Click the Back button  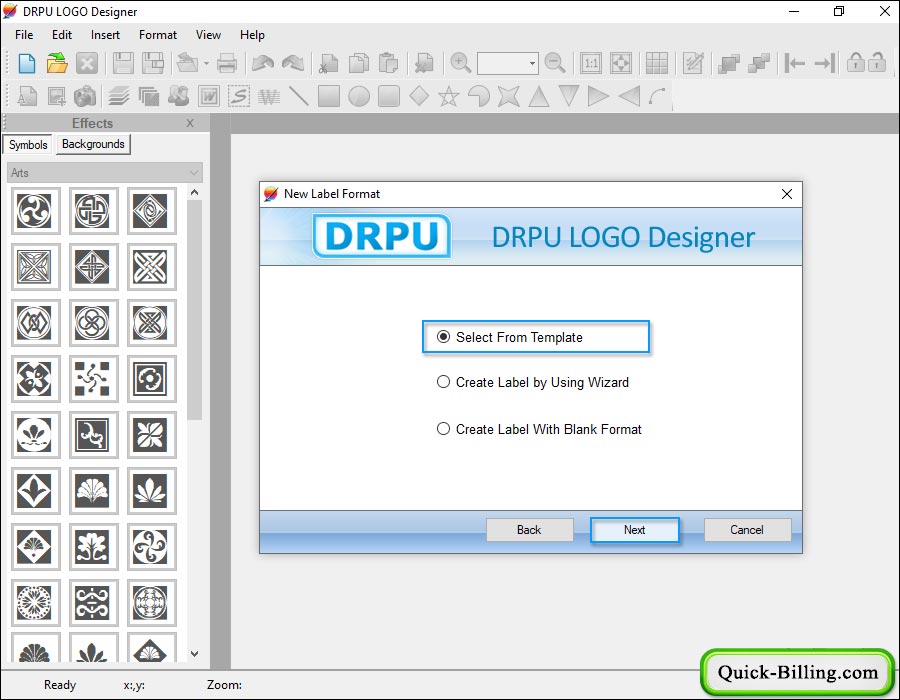point(529,530)
